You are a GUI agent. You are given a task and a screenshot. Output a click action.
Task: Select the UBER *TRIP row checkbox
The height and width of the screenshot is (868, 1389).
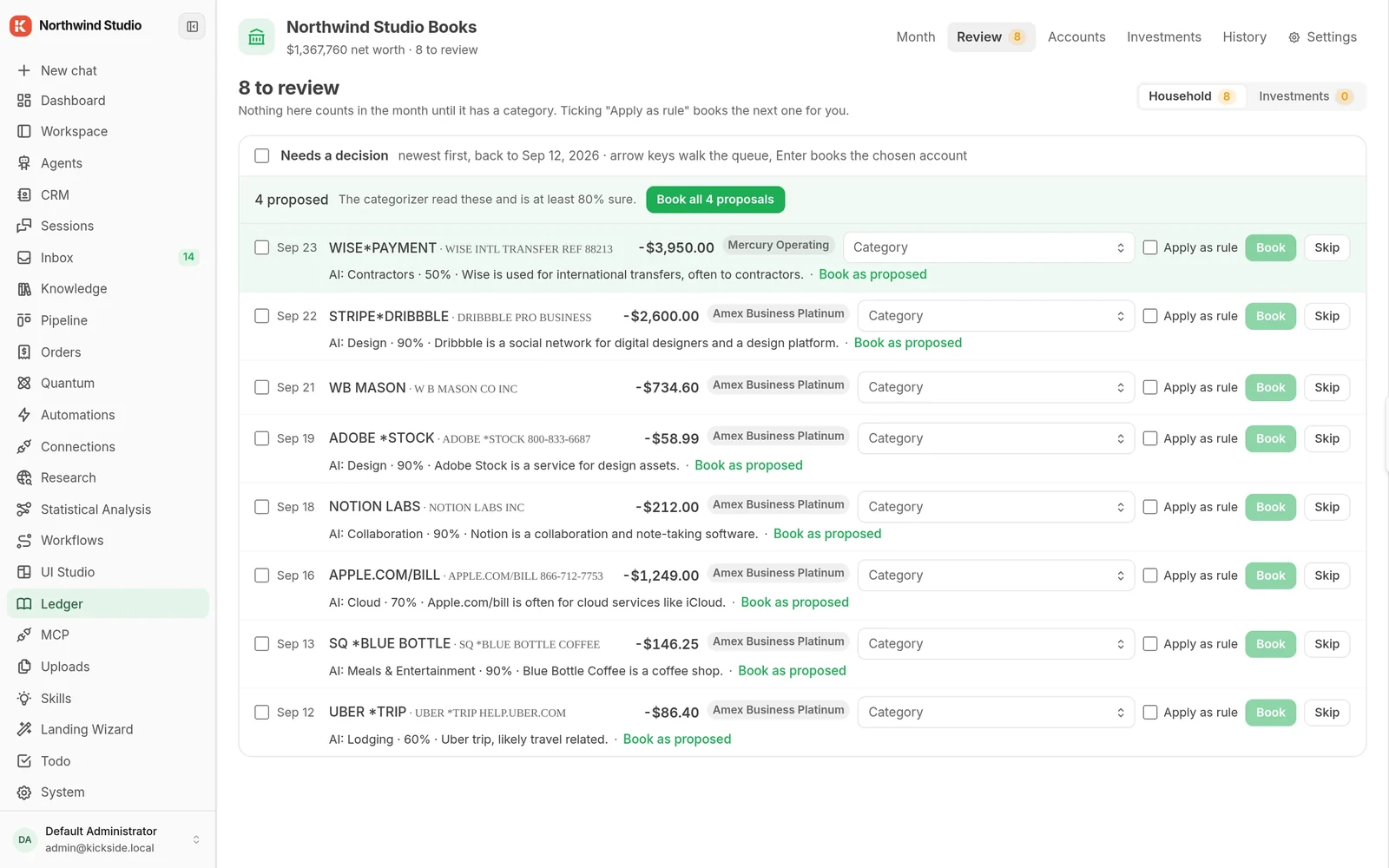coord(261,713)
